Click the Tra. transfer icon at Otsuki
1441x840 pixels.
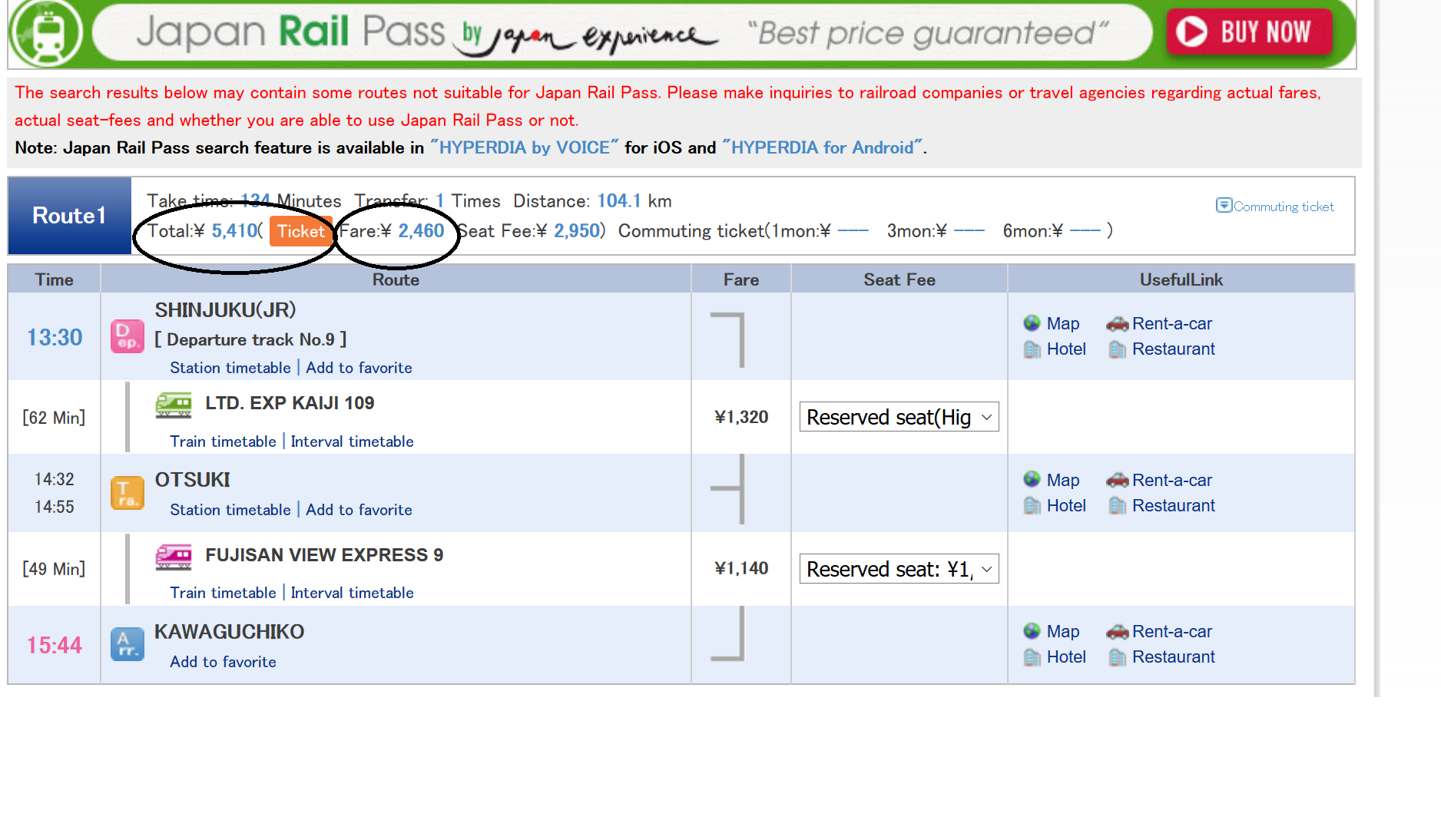(x=128, y=493)
